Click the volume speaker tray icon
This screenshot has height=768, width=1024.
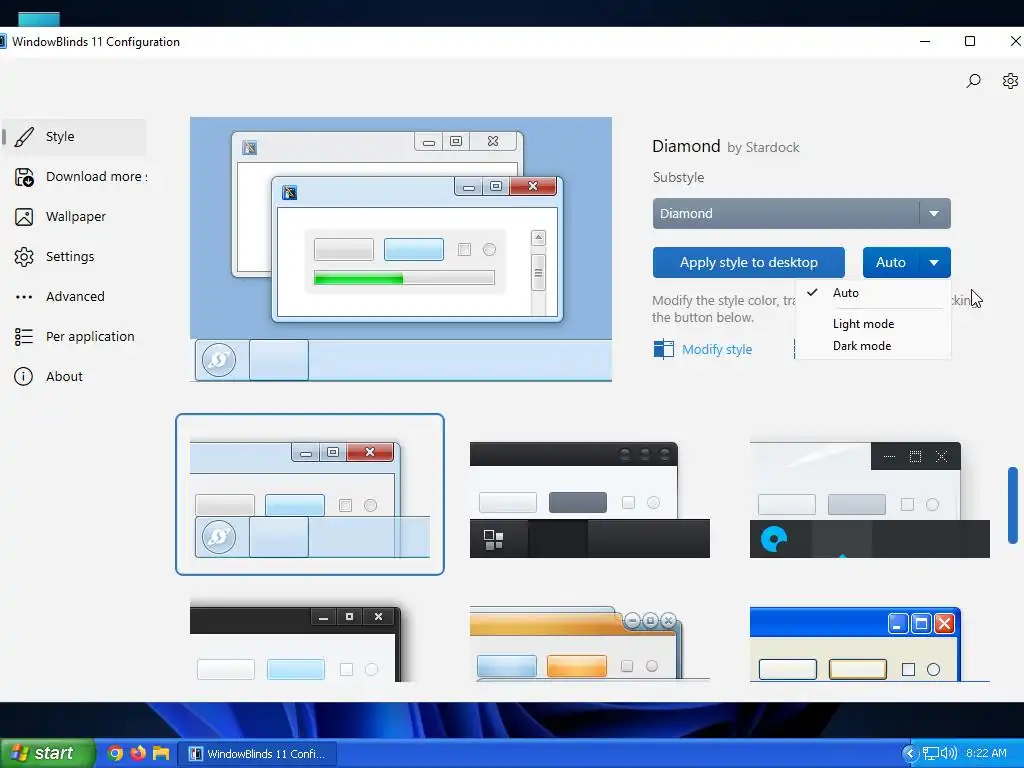(949, 754)
